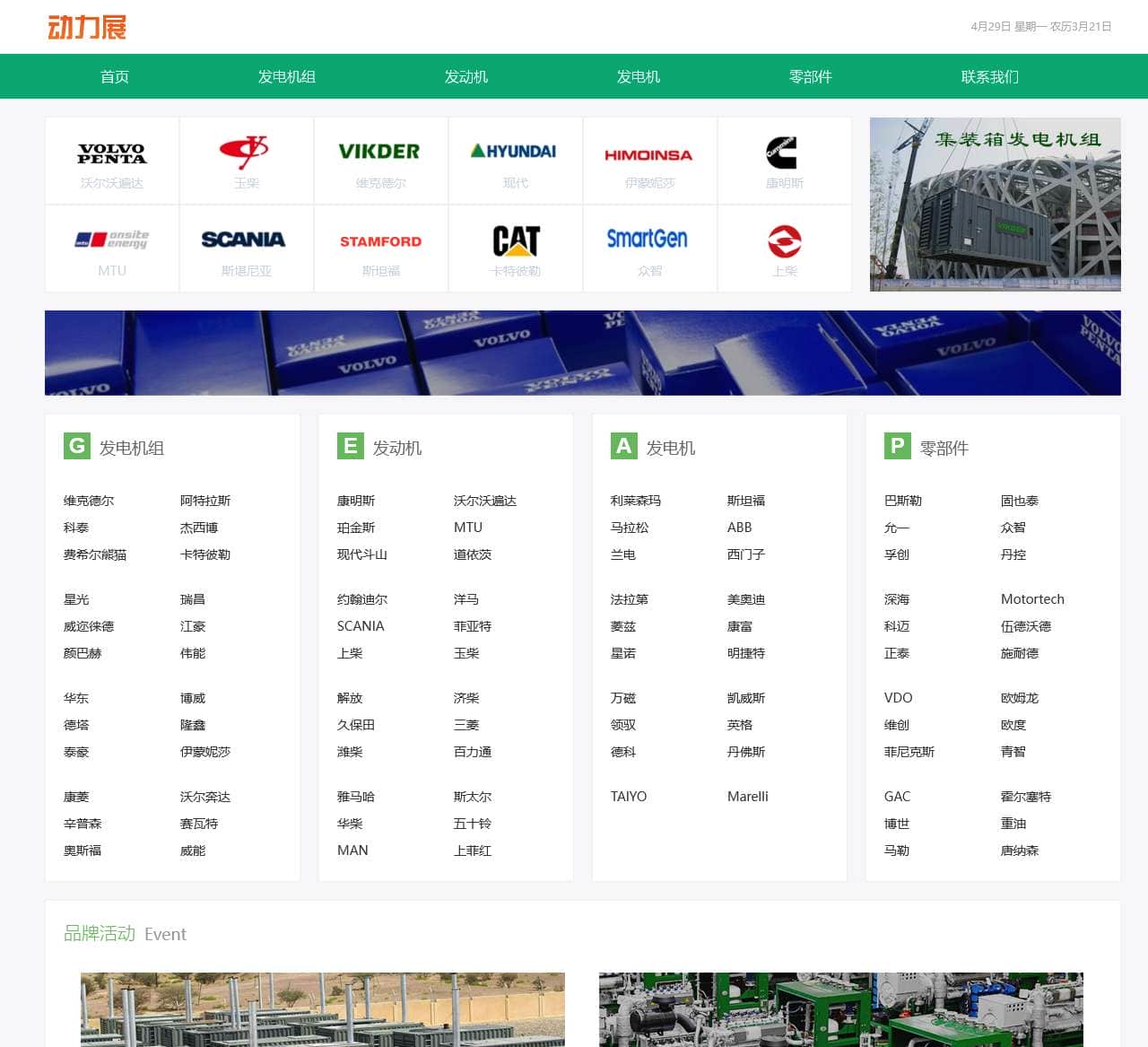Select 威迩徕德 brand link

pyautogui.click(x=89, y=626)
